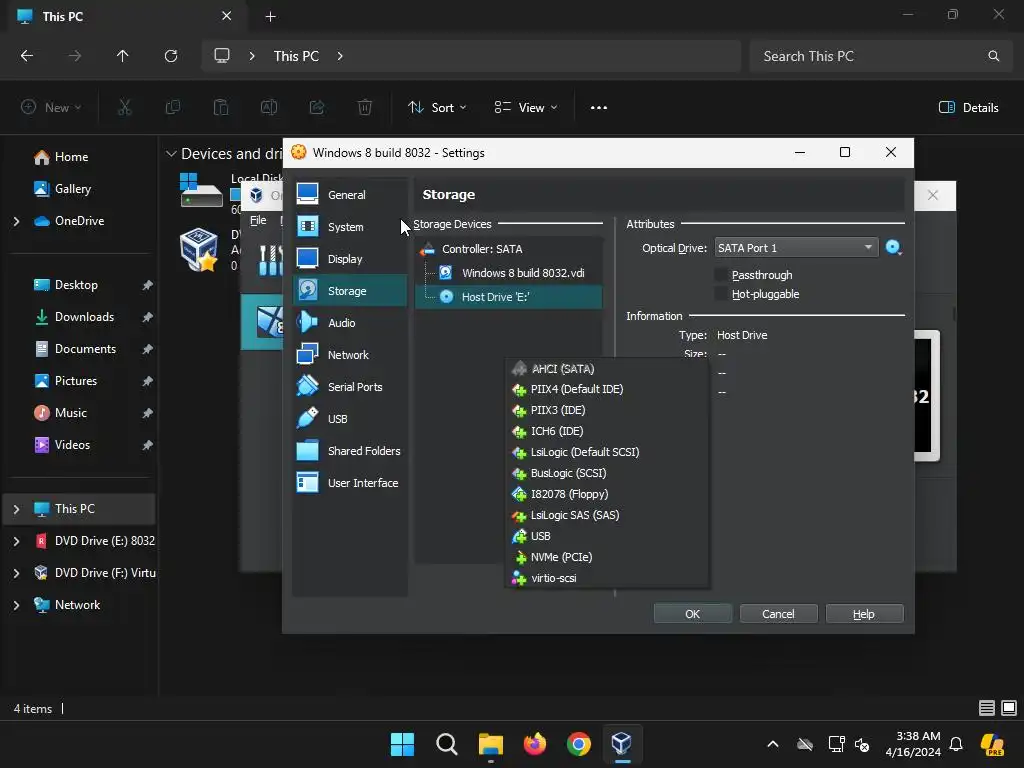Open Music quick access folder

71,413
